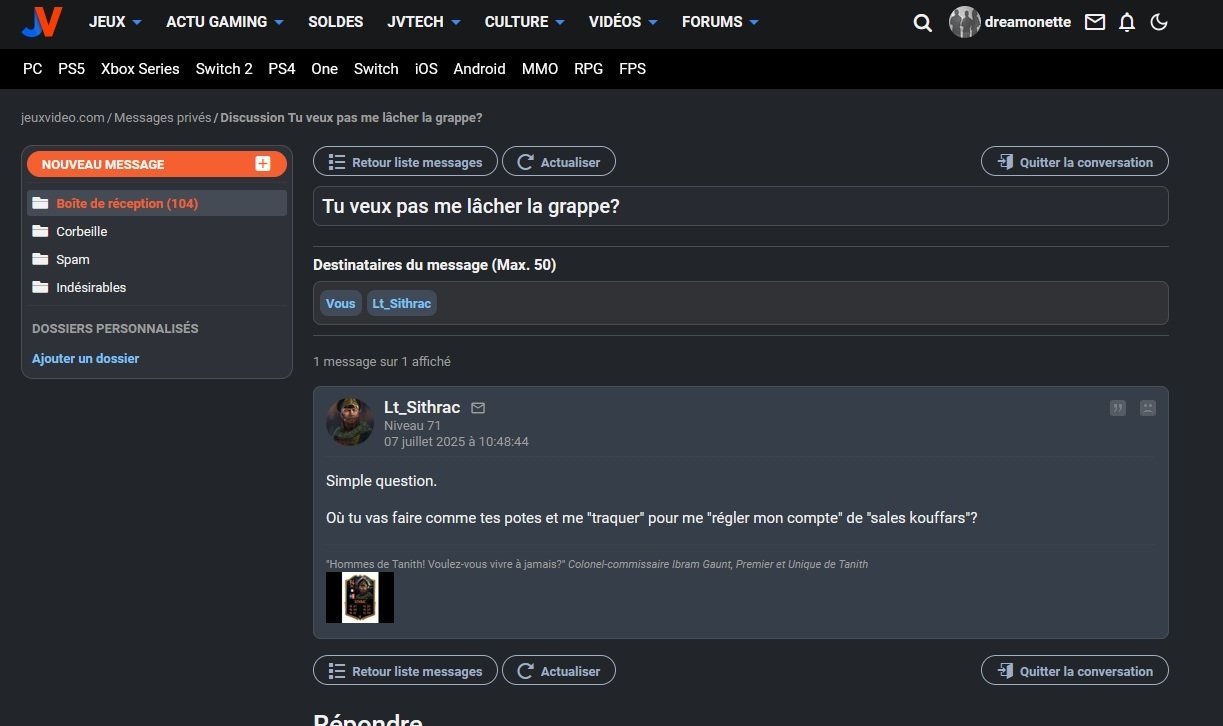Screen dimensions: 1223x726
Task: Expand the VIDÉOS dropdown menu
Action: [x=623, y=22]
